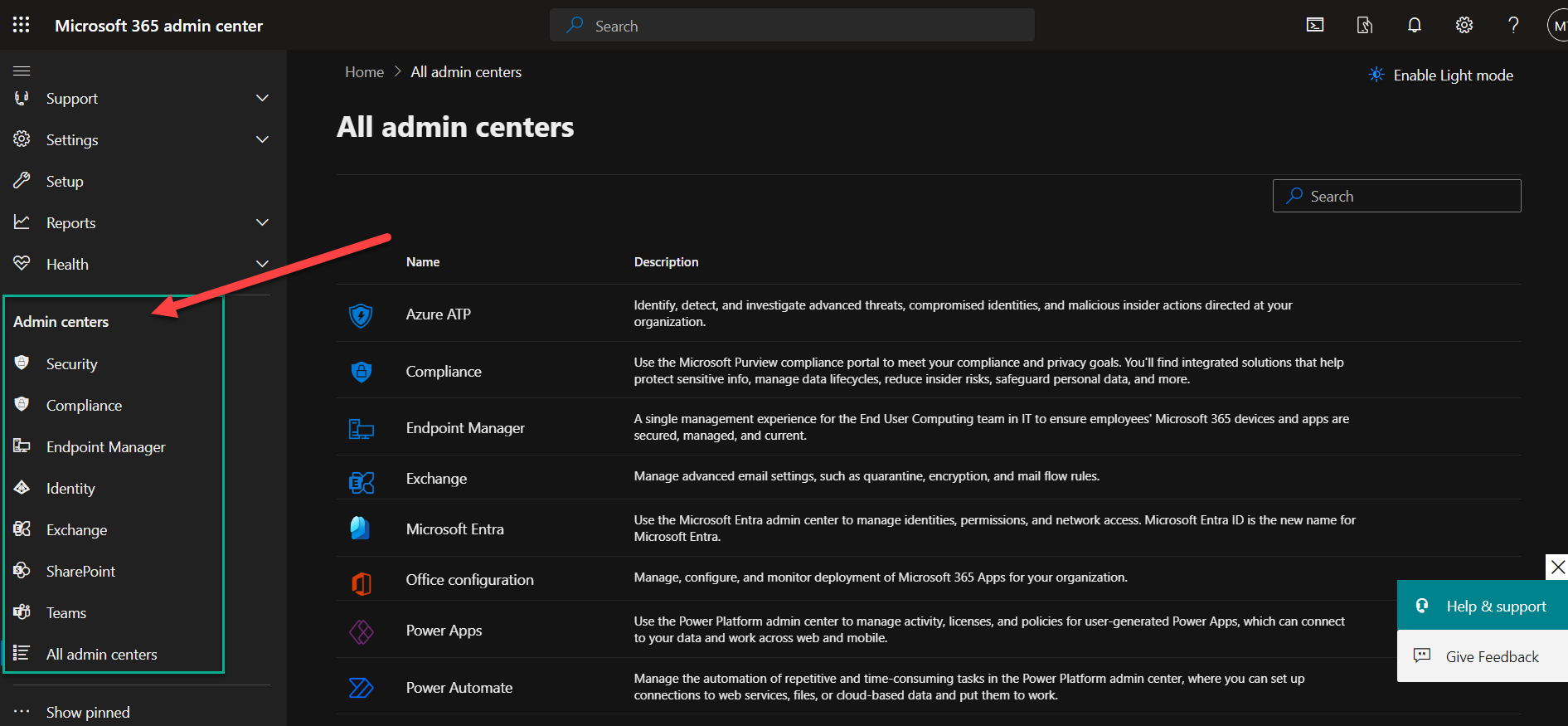The width and height of the screenshot is (1568, 726).
Task: Click the All admin centers list icon
Action: (22, 653)
